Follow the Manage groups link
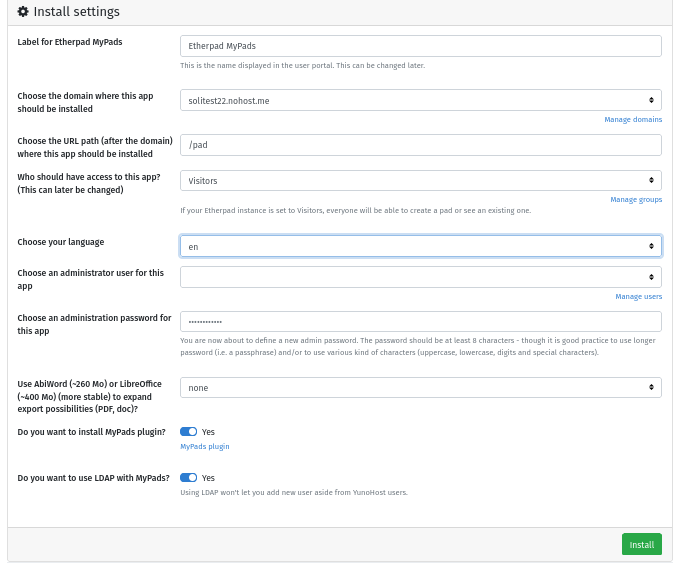Screen dimensions: 680x570 (636, 200)
